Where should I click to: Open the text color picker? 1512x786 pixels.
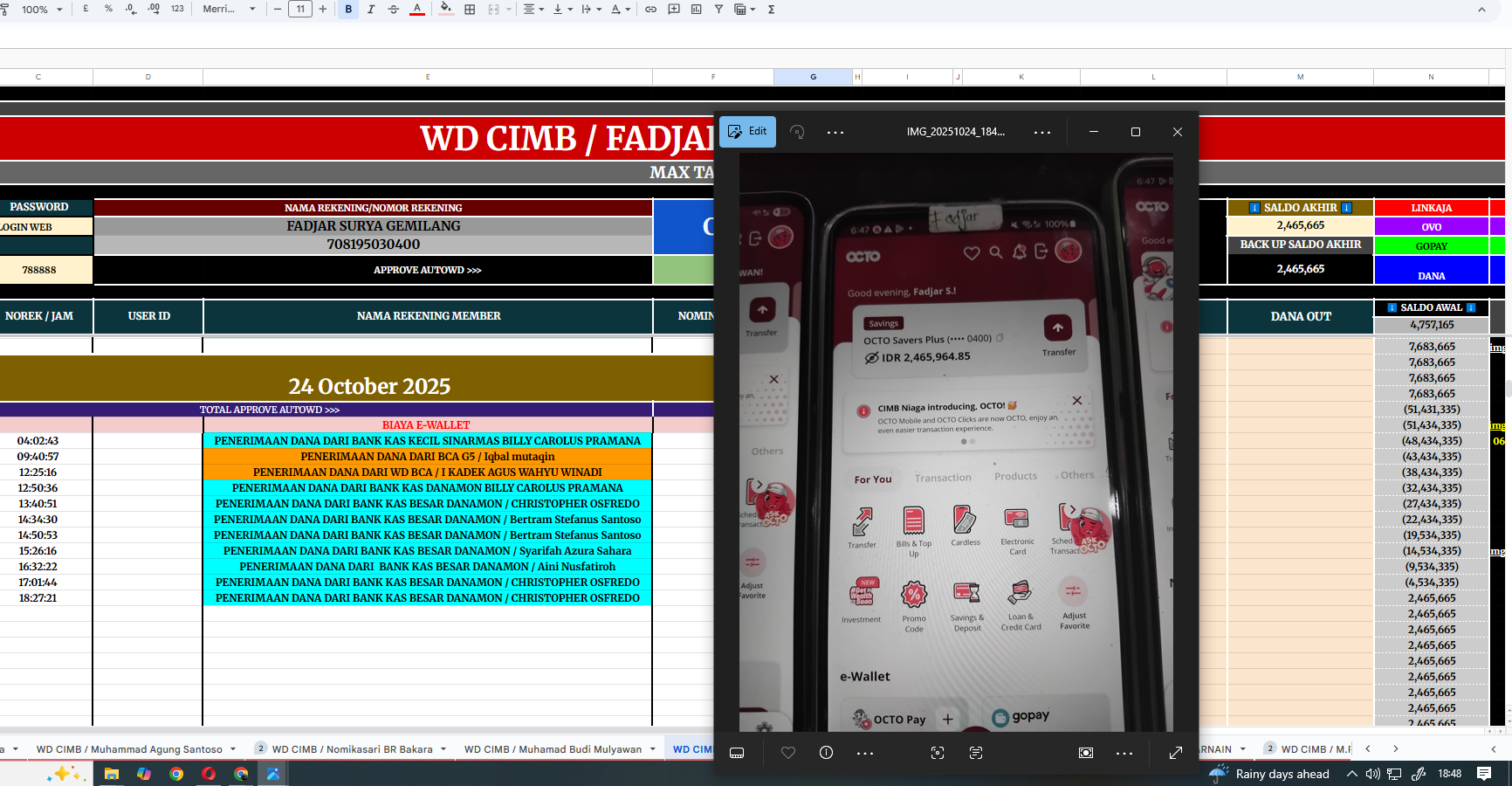(417, 10)
